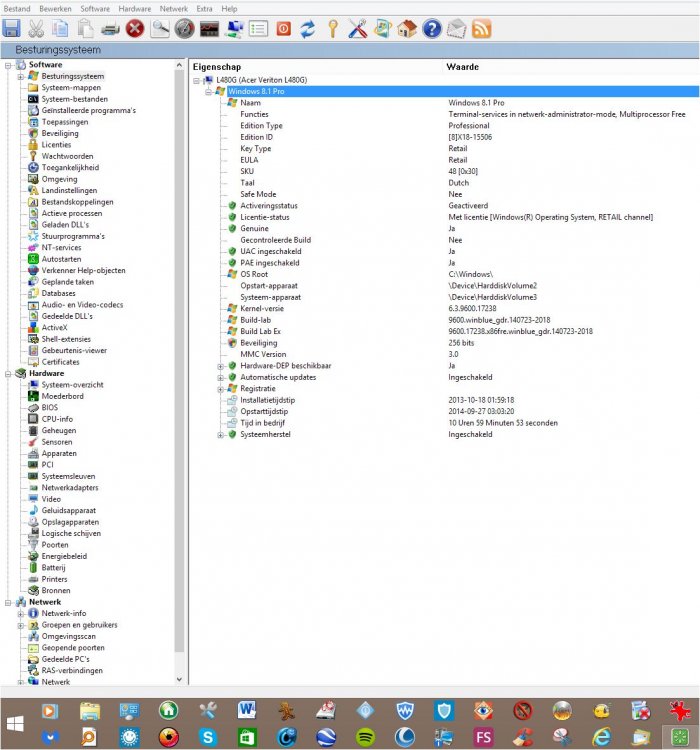Open the Bestand menu
The width and height of the screenshot is (700, 750).
click(x=17, y=8)
